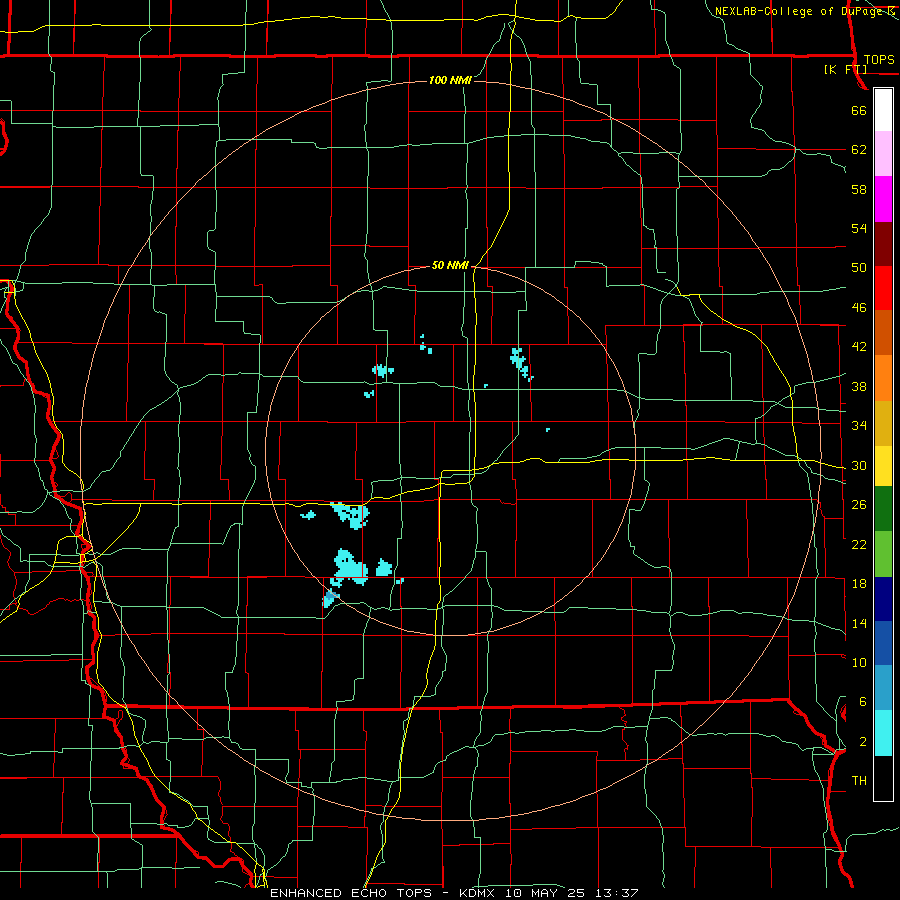The image size is (900, 900).
Task: Click the navy blue legend swatch
Action: (x=883, y=599)
